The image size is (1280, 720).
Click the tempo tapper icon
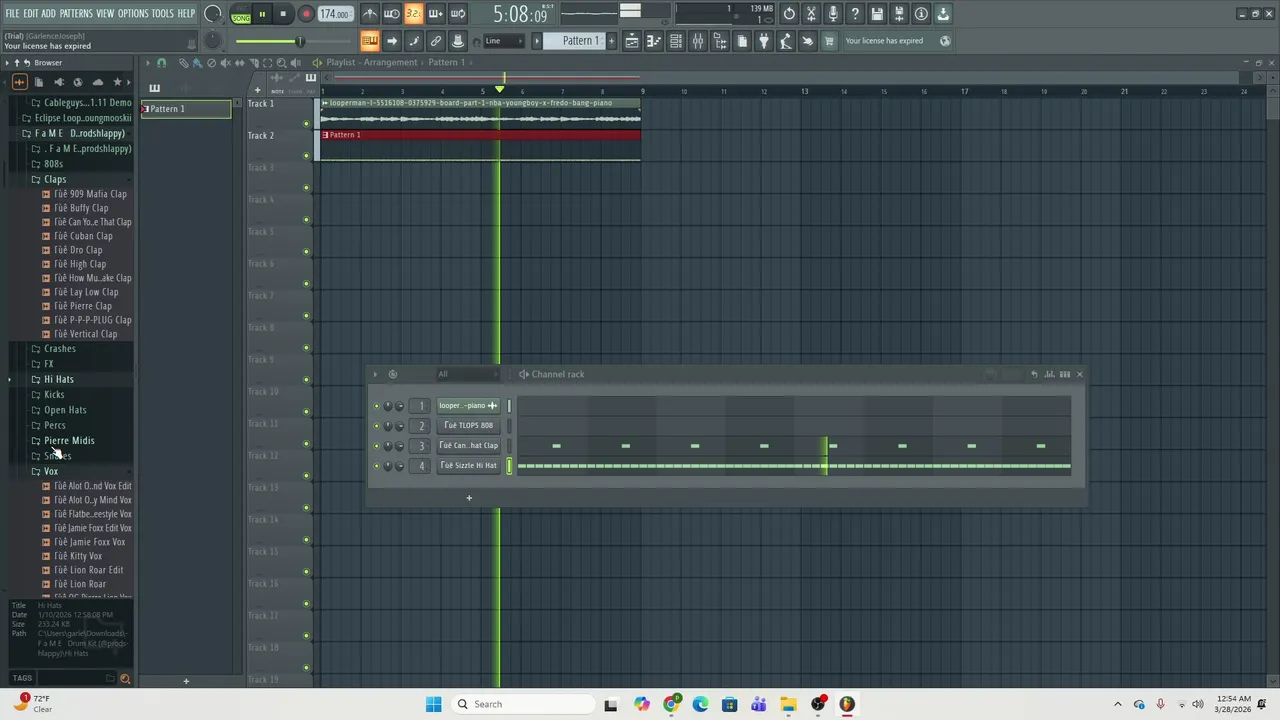[785, 41]
